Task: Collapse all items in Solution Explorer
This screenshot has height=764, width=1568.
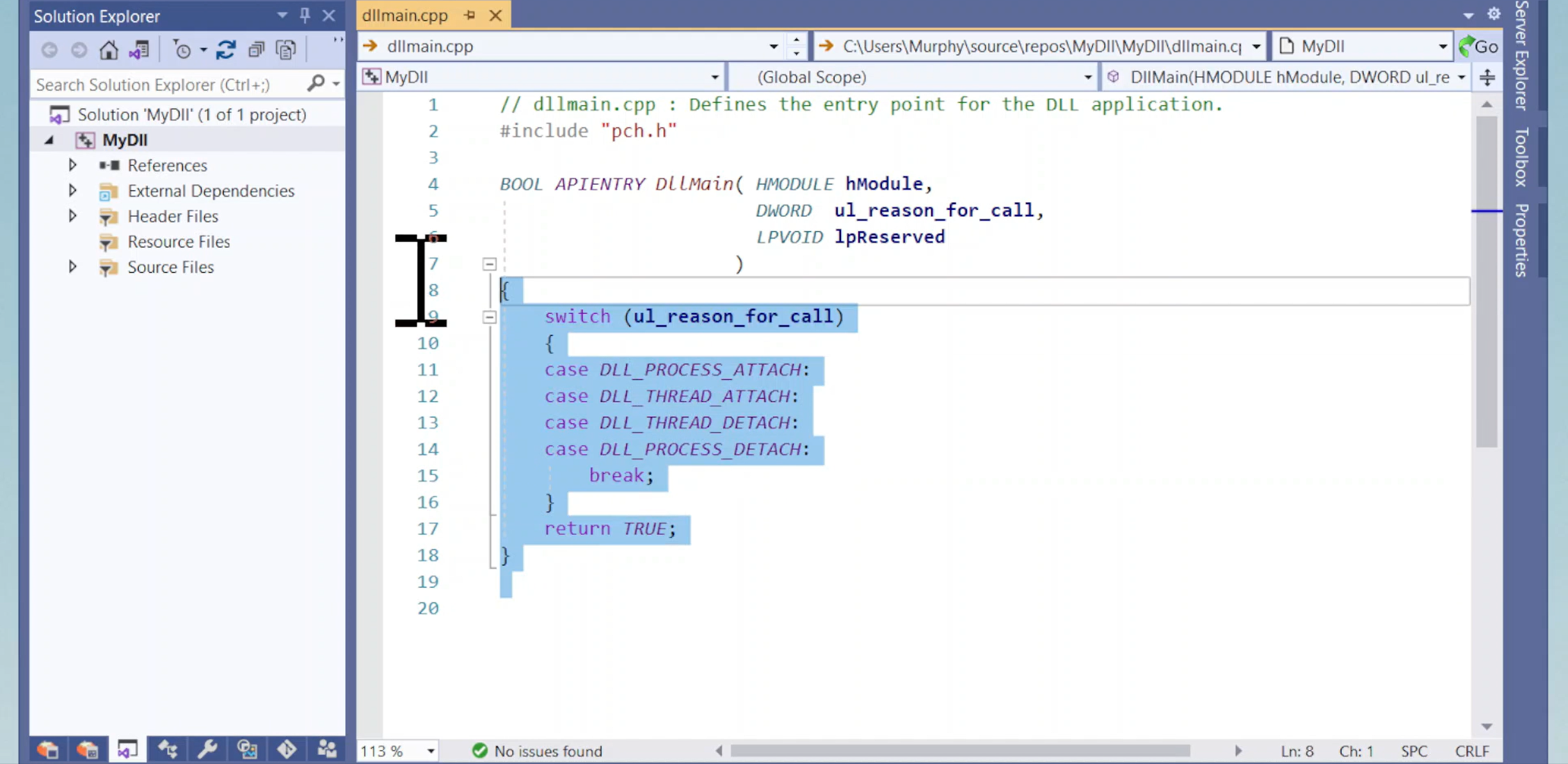Action: coord(256,49)
